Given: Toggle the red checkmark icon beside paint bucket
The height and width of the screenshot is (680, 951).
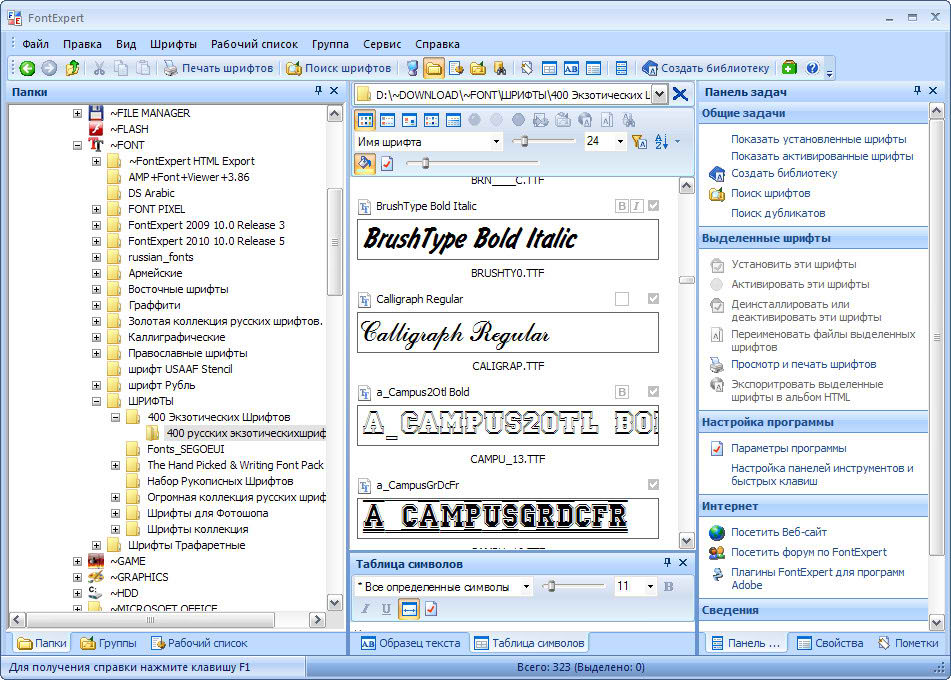Looking at the screenshot, I should tap(387, 163).
